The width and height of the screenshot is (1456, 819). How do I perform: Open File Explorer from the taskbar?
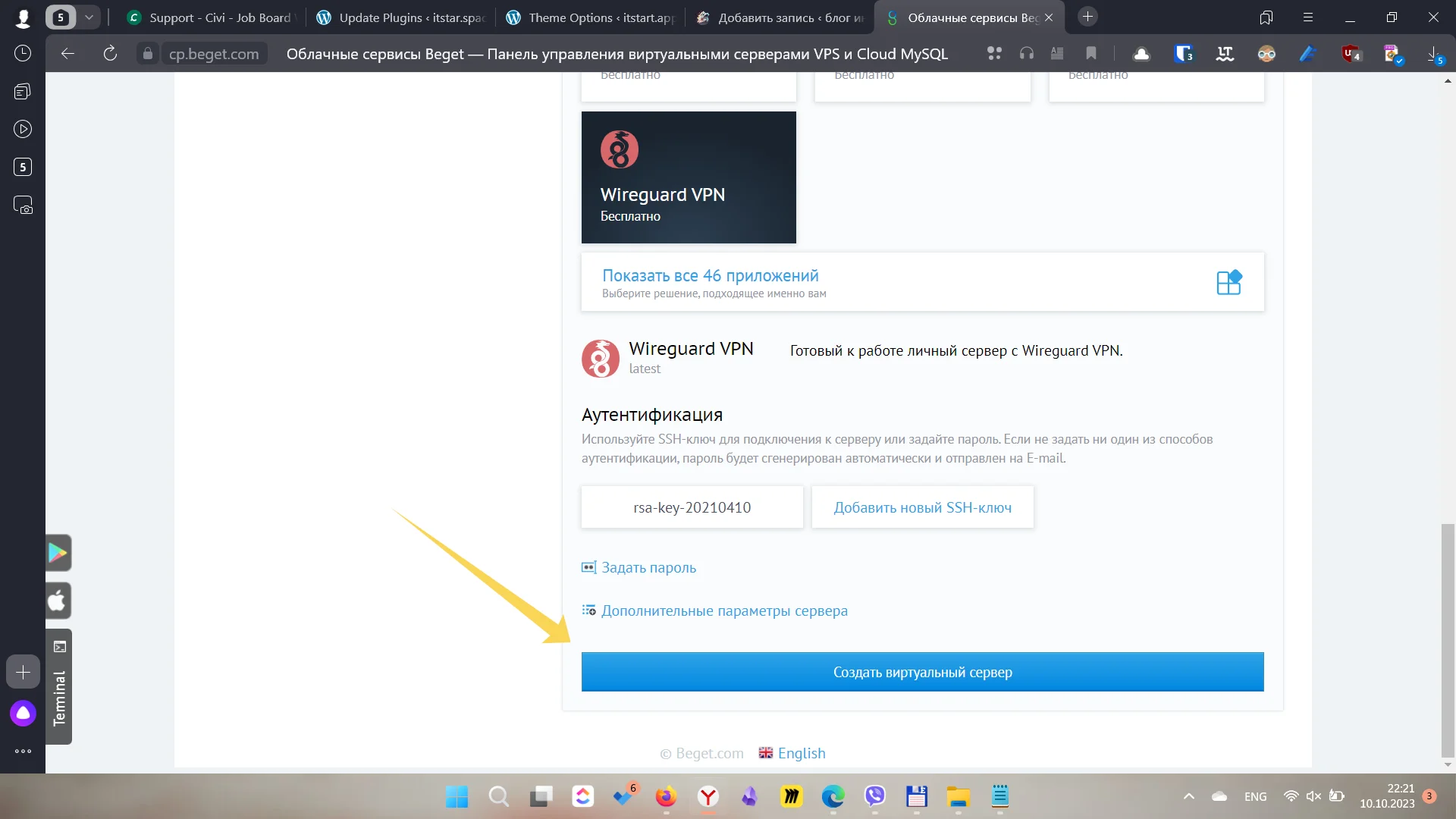[959, 796]
